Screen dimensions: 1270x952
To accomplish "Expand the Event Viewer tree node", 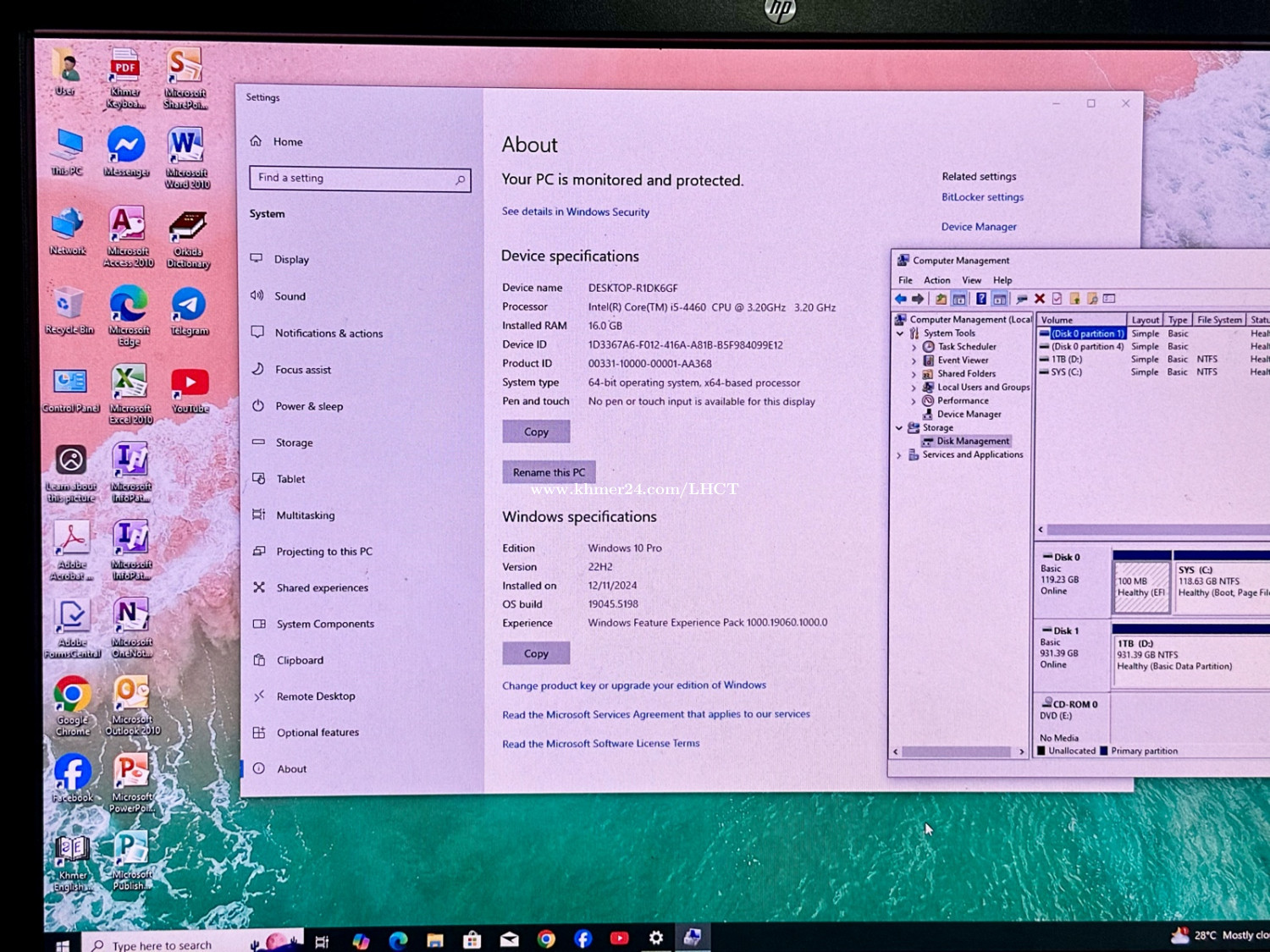I will (x=914, y=360).
